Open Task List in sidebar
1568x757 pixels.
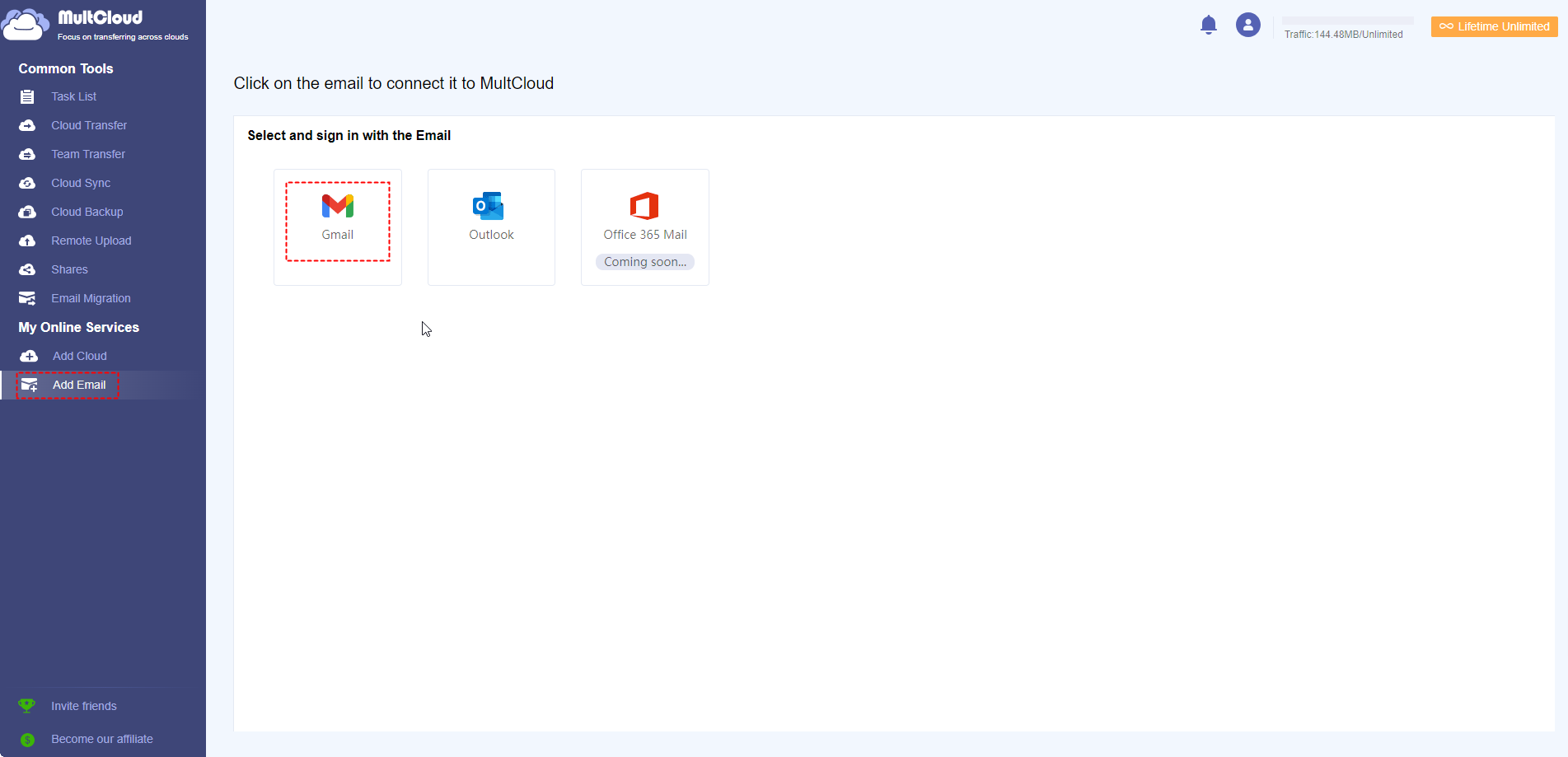(74, 96)
